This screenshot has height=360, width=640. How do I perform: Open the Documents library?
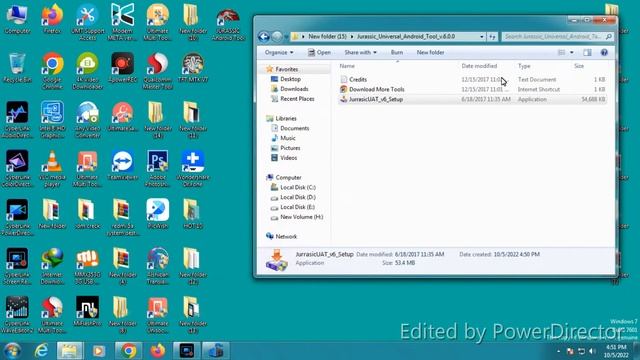pyautogui.click(x=294, y=128)
